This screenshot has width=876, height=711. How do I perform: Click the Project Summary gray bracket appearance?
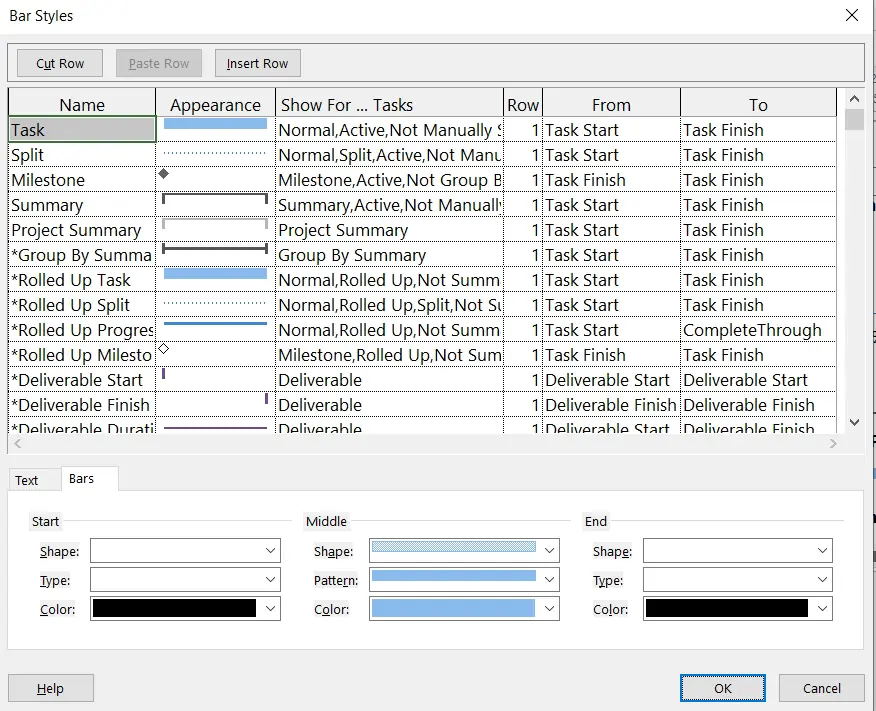[215, 224]
